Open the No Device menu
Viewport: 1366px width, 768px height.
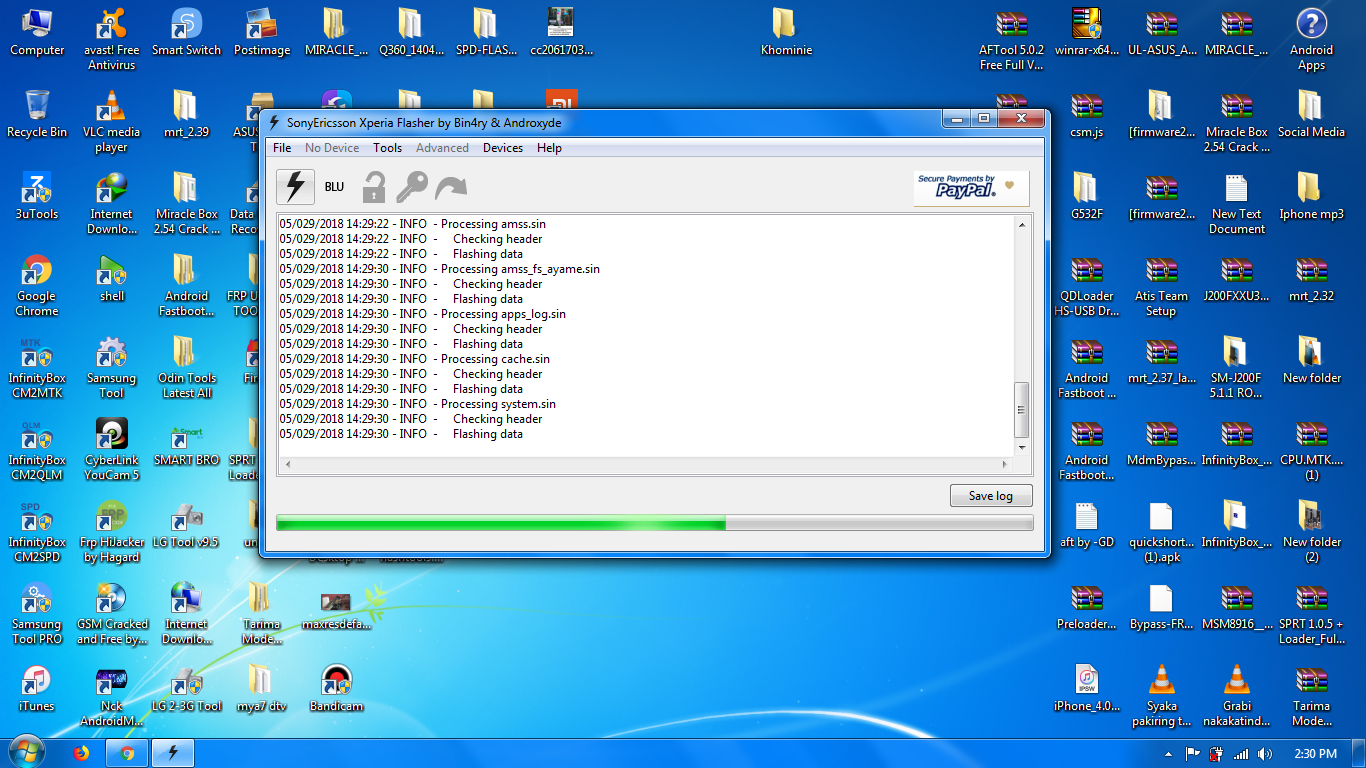332,148
